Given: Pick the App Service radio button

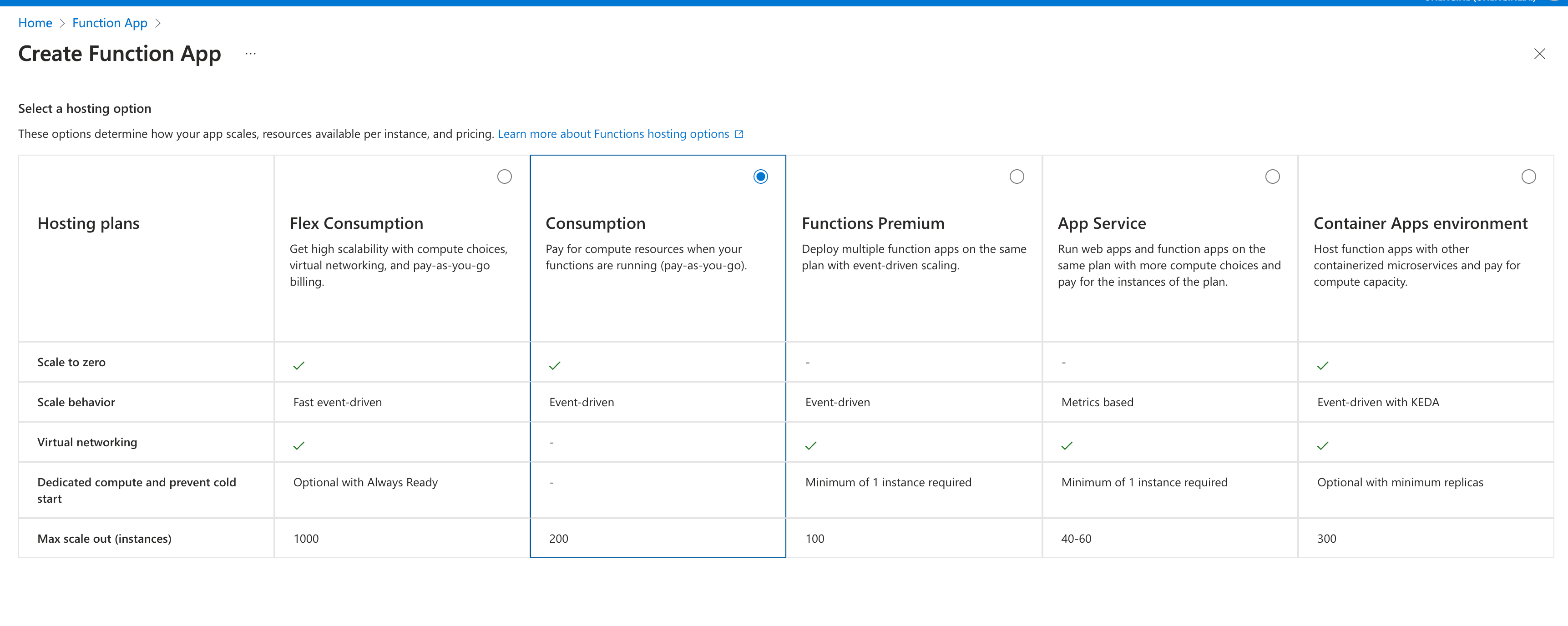Looking at the screenshot, I should (1272, 177).
